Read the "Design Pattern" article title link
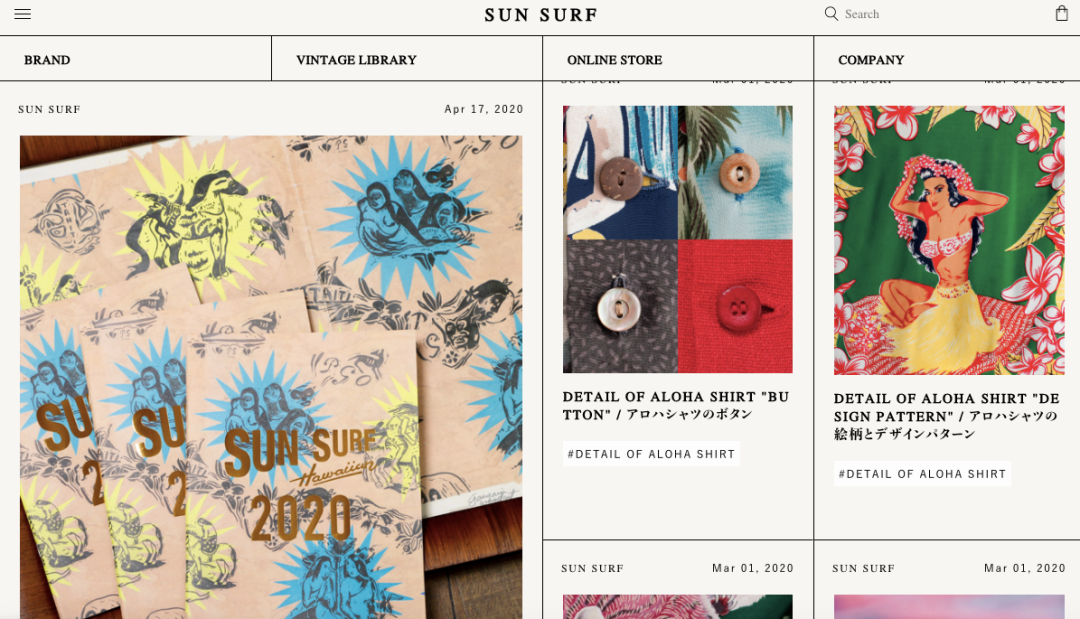 (x=946, y=416)
